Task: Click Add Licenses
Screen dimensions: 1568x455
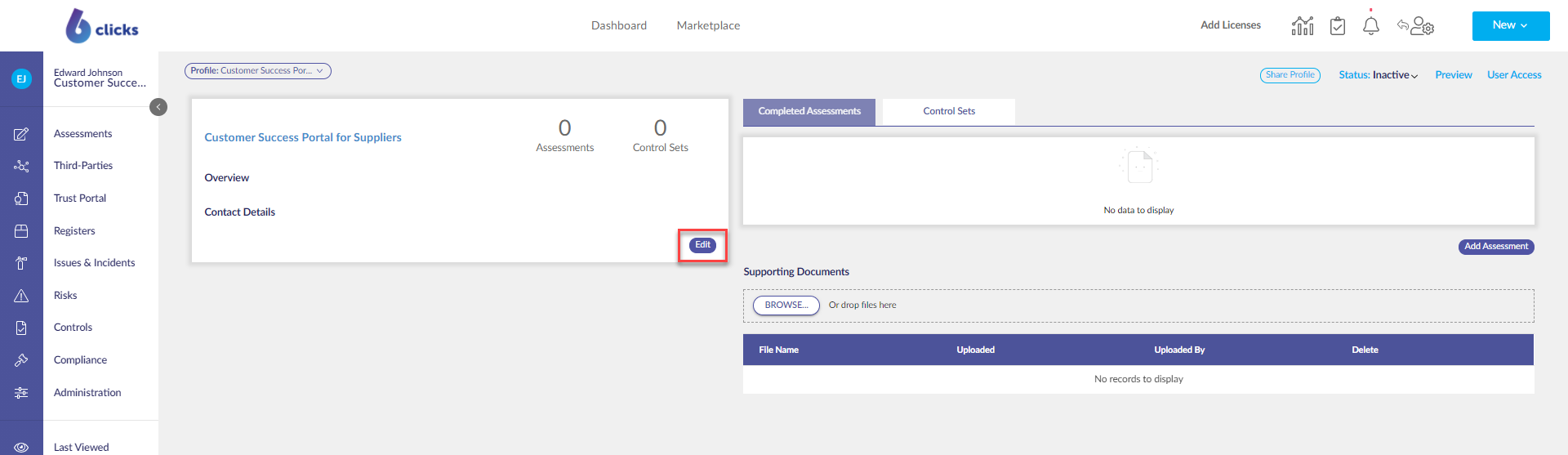Action: 1231,25
